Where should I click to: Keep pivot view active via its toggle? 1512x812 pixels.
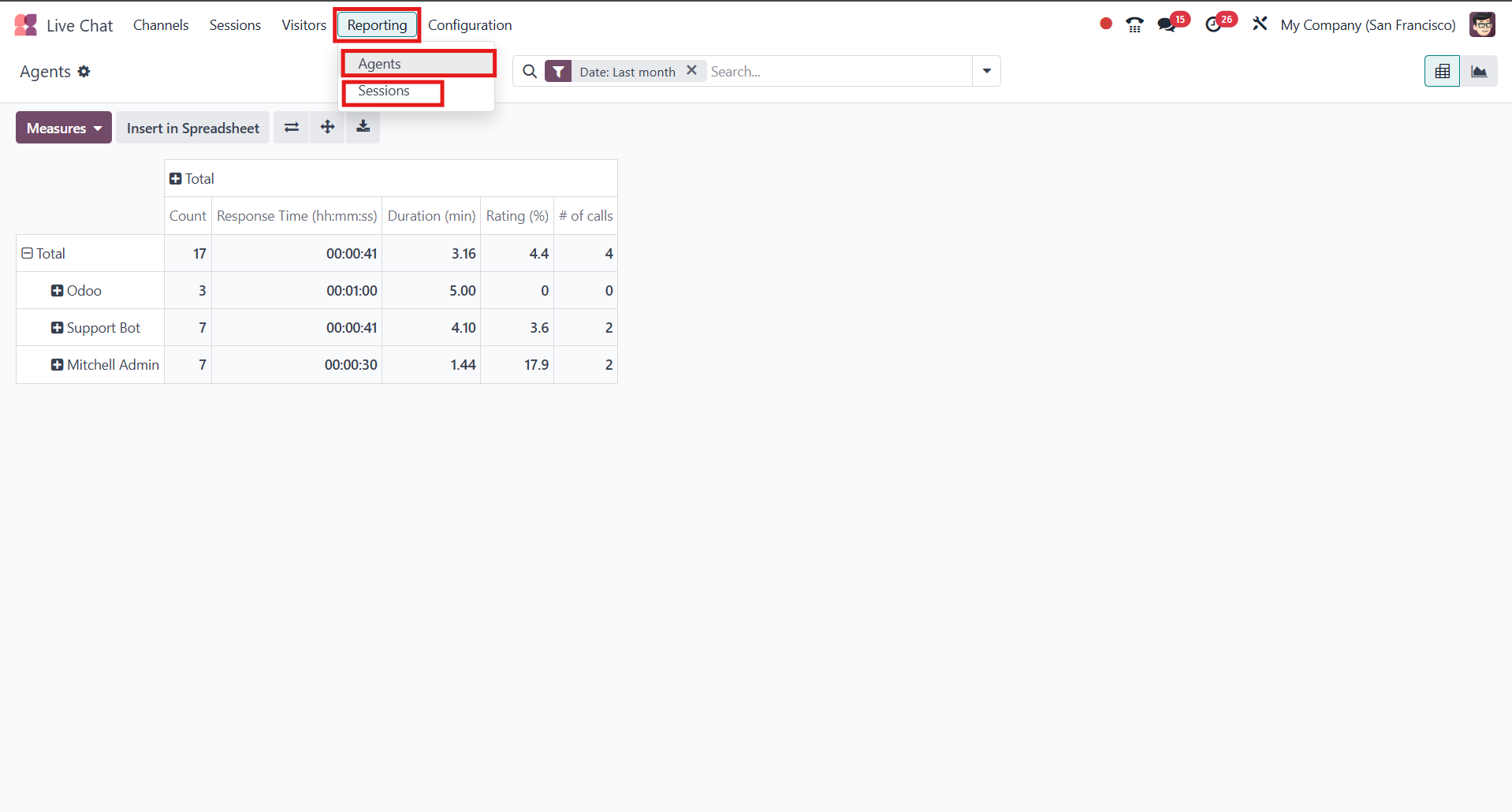pos(1442,71)
